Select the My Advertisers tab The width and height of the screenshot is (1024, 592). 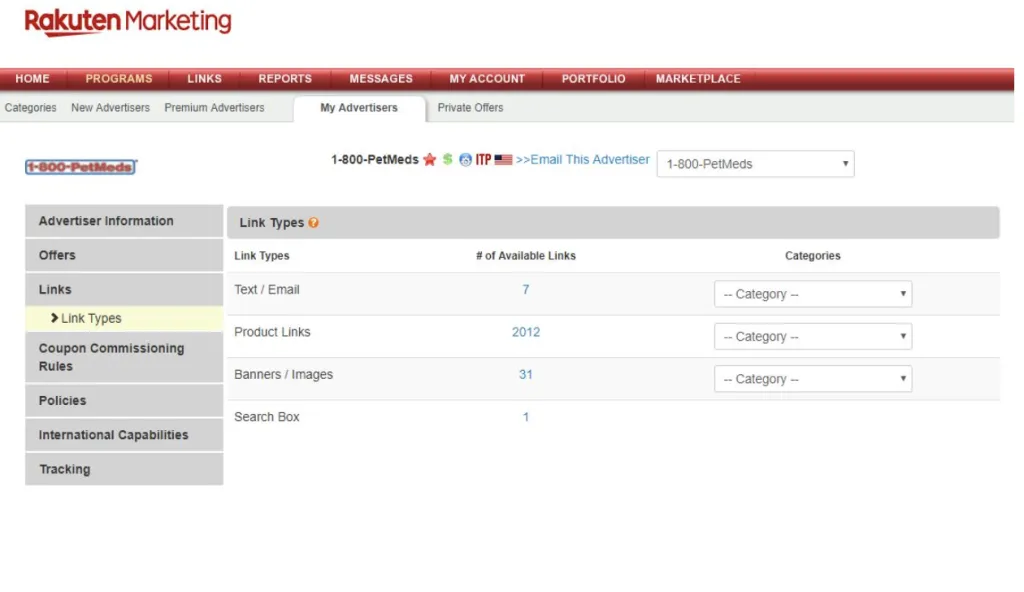click(x=359, y=108)
